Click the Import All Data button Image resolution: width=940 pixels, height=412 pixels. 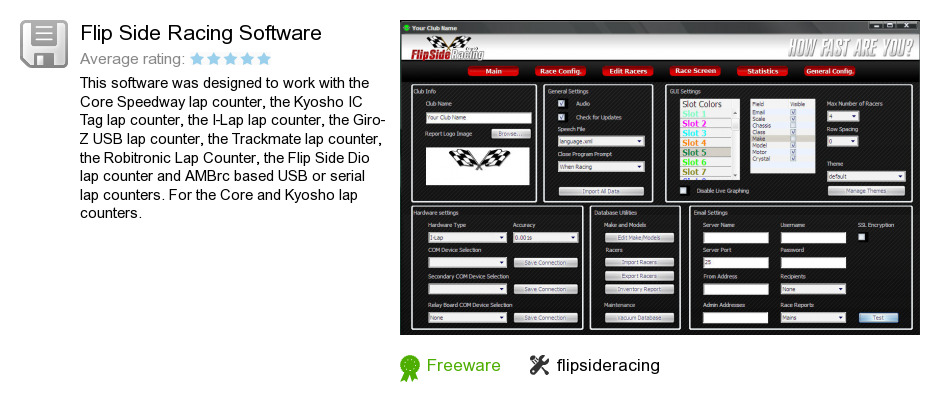(601, 191)
